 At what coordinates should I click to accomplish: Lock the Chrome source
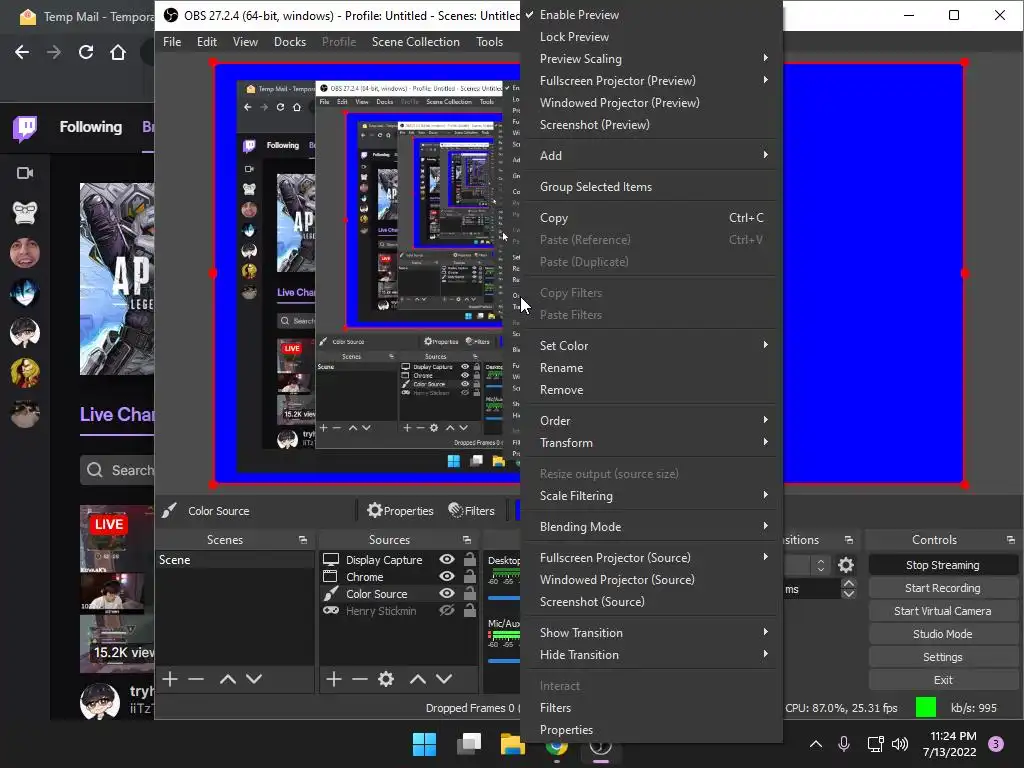[x=470, y=576]
